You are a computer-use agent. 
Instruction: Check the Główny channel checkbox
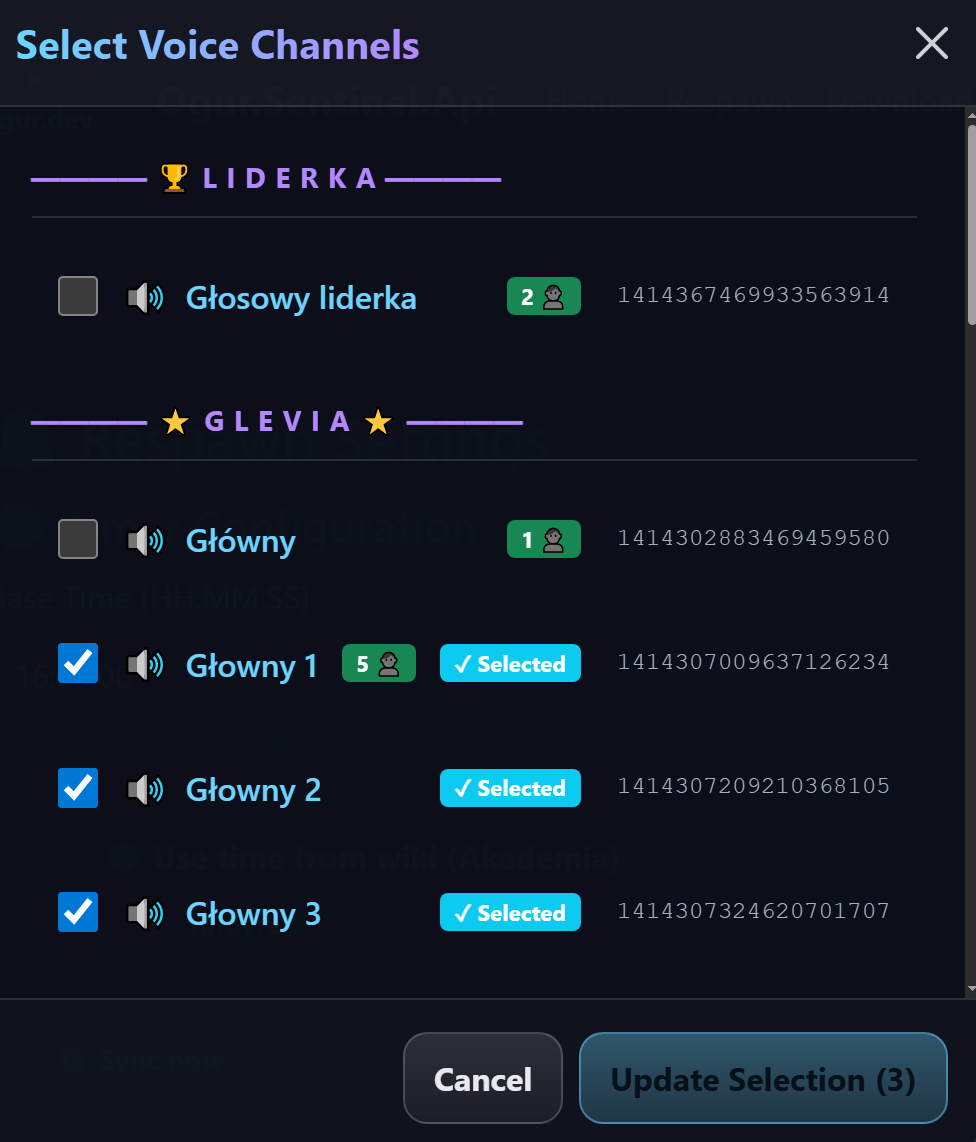click(x=77, y=538)
